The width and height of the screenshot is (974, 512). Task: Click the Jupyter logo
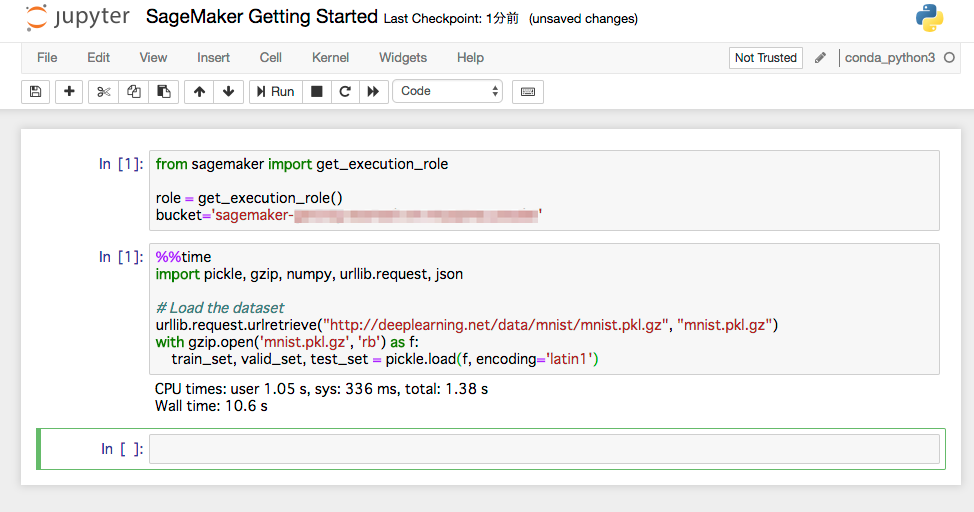click(x=78, y=18)
